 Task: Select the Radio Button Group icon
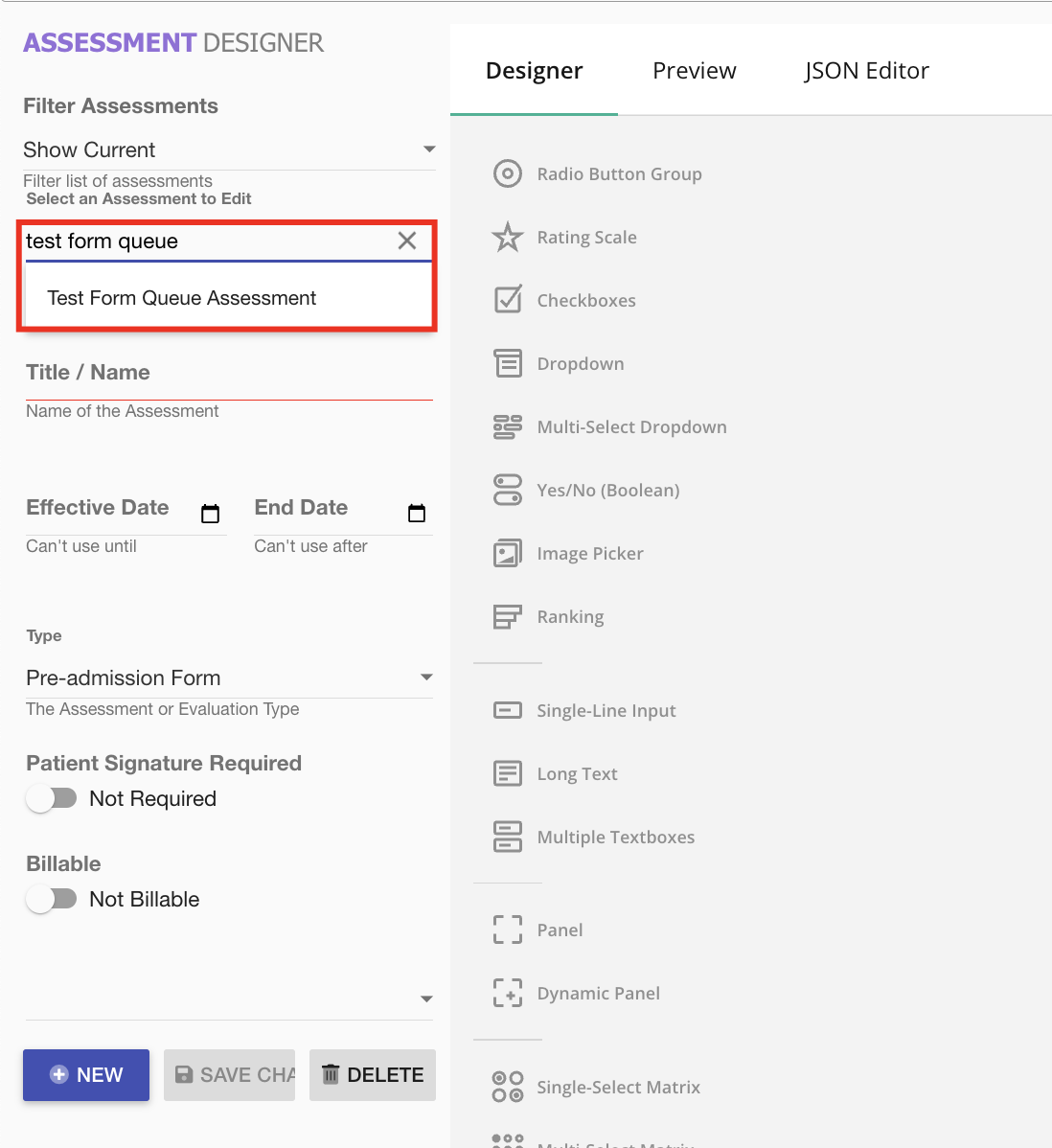click(x=507, y=173)
